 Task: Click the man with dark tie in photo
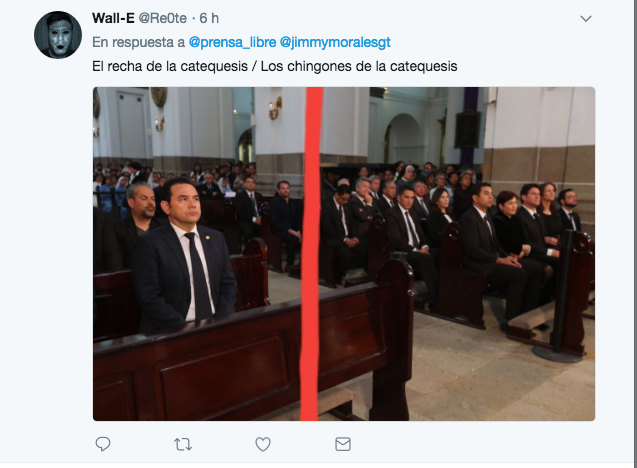point(184,256)
